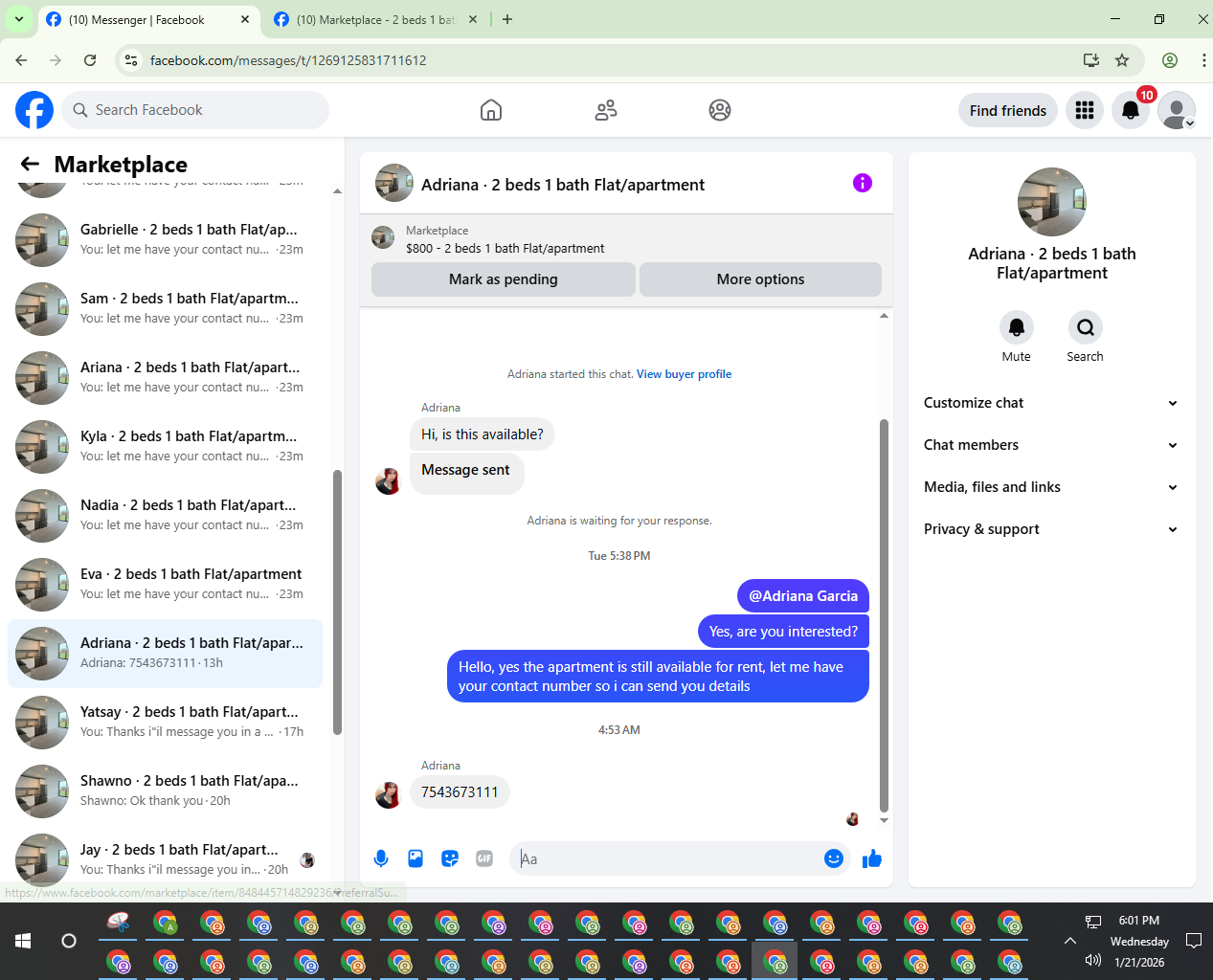The image size is (1213, 980).
Task: Open account profile avatar menu
Action: pyautogui.click(x=1177, y=110)
